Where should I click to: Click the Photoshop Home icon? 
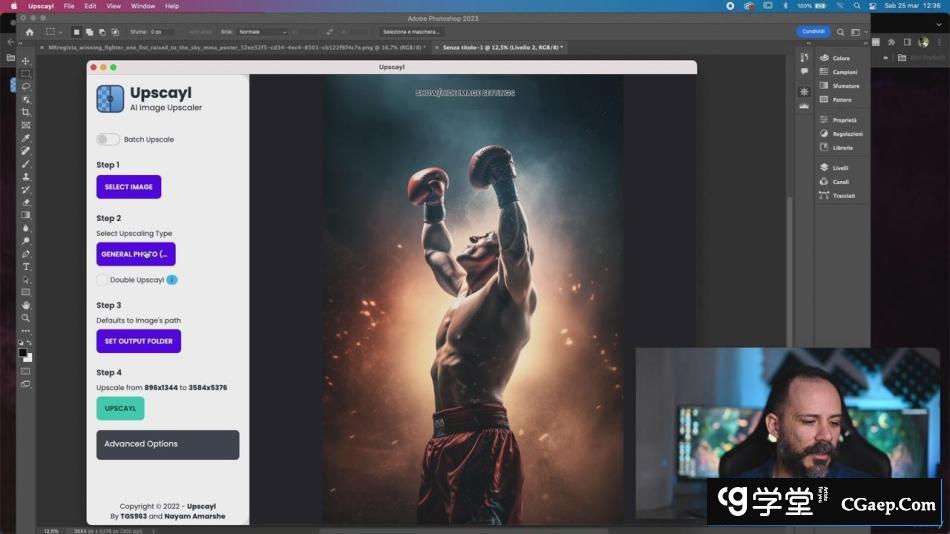pos(29,32)
